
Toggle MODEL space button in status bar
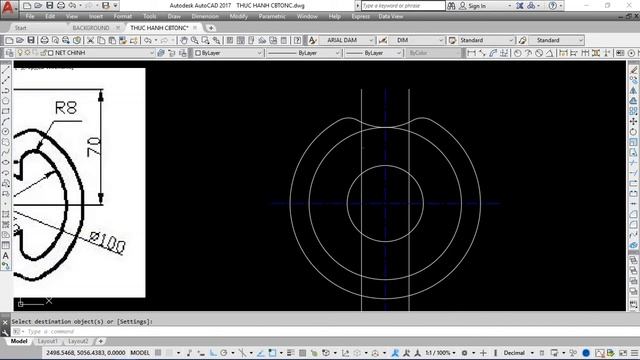(140, 353)
